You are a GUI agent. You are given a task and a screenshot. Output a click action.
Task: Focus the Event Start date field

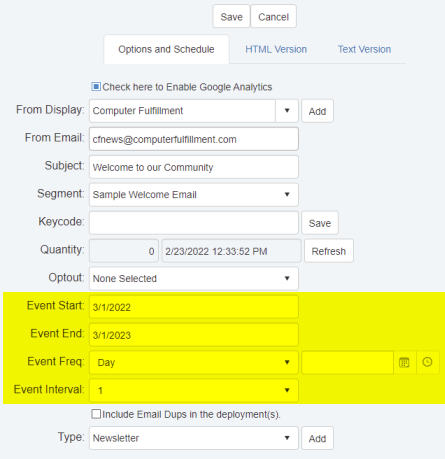(194, 307)
